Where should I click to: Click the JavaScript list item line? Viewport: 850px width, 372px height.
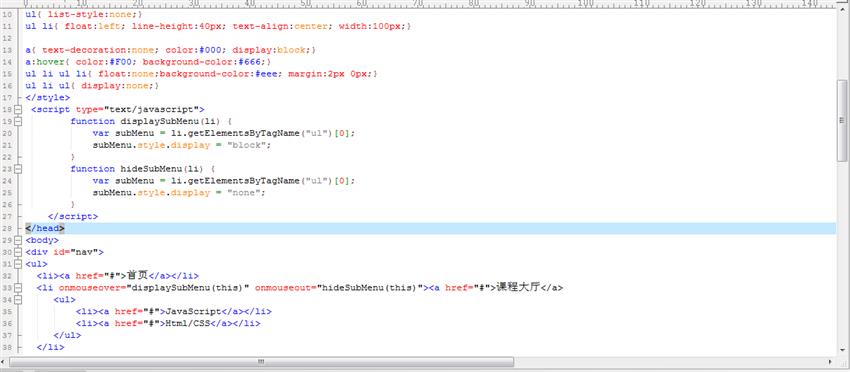coord(173,311)
